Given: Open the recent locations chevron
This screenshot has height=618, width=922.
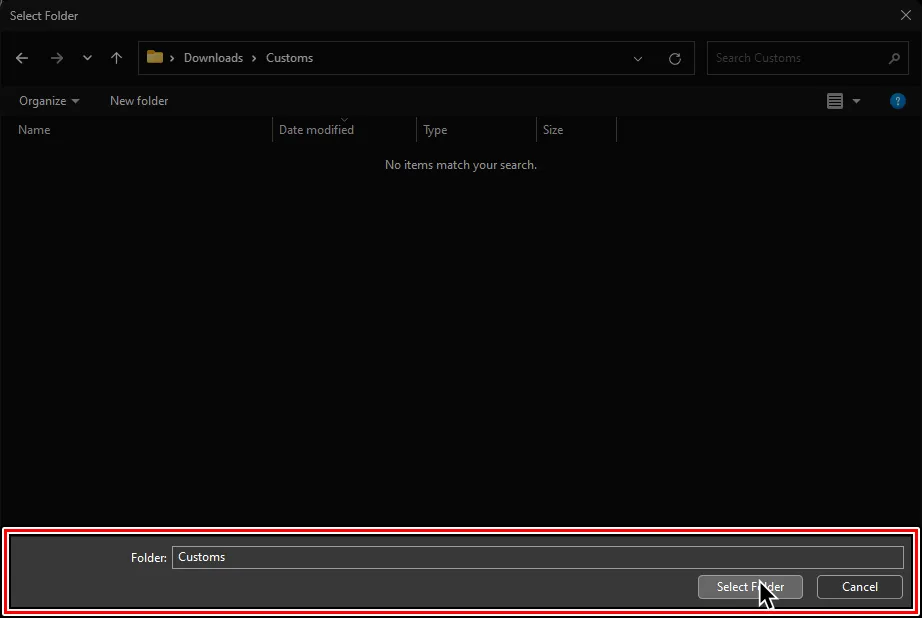Looking at the screenshot, I should coord(86,58).
